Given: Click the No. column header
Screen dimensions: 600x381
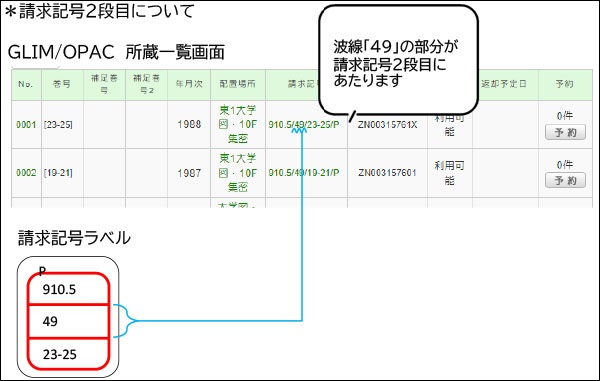Looking at the screenshot, I should [26, 84].
